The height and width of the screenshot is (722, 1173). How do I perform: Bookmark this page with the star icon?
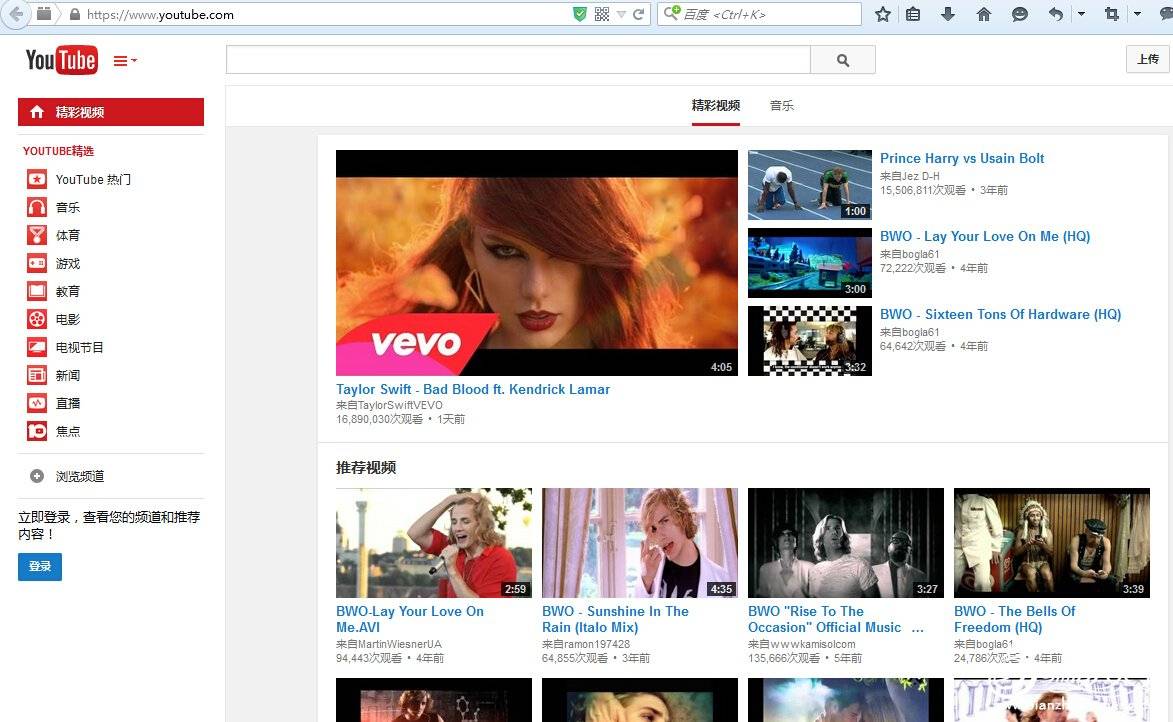(x=883, y=14)
